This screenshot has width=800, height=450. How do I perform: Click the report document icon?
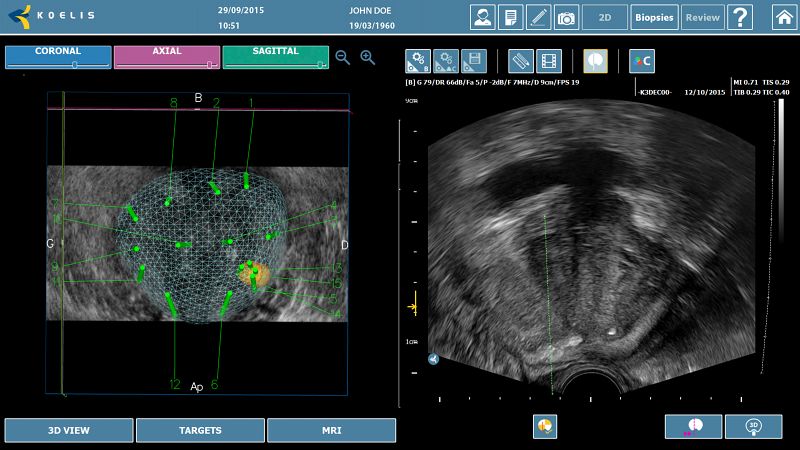point(511,17)
